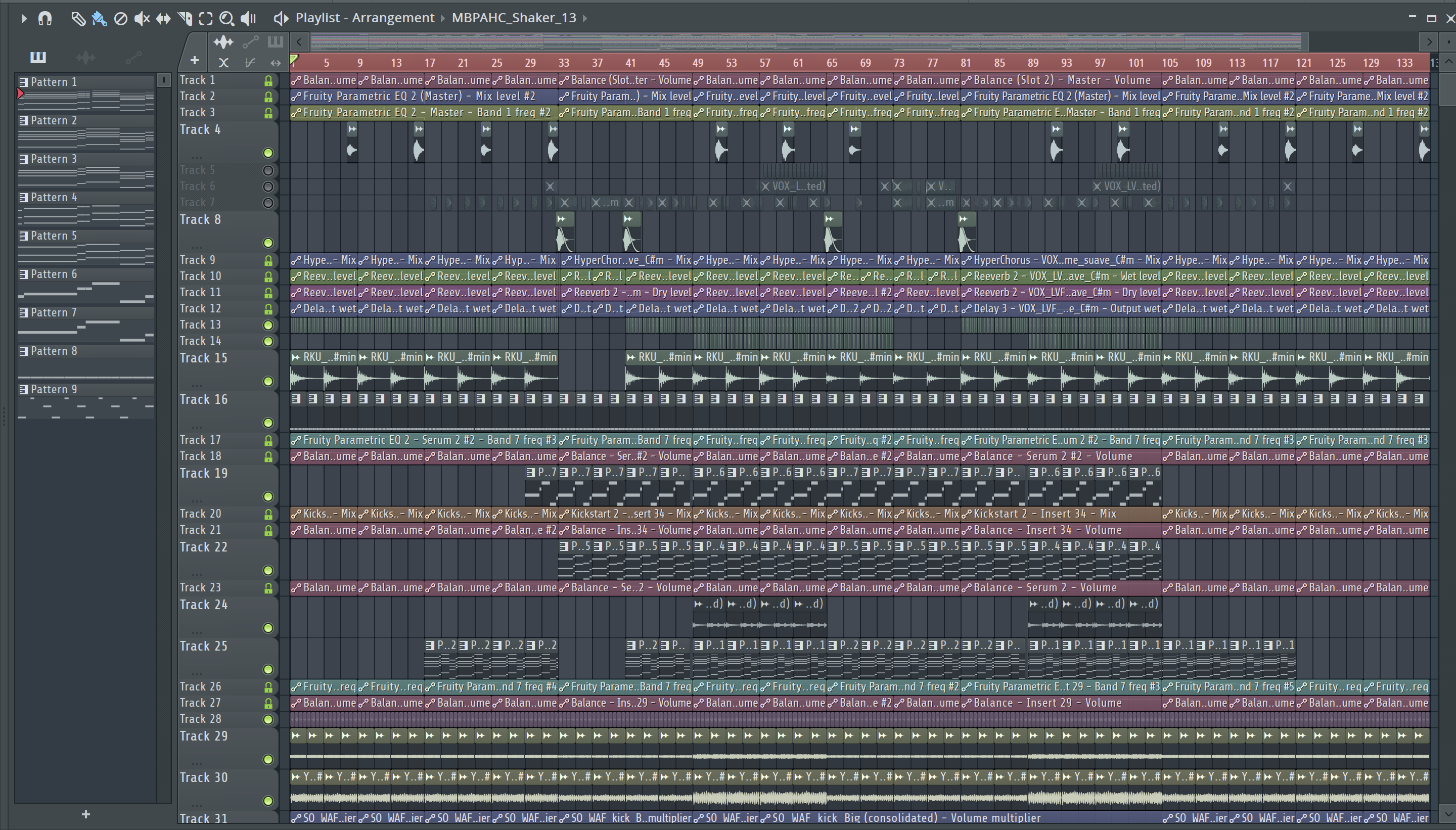Open the Arrangement selector dropdown arrow
Image resolution: width=1456 pixels, height=830 pixels.
[x=443, y=18]
